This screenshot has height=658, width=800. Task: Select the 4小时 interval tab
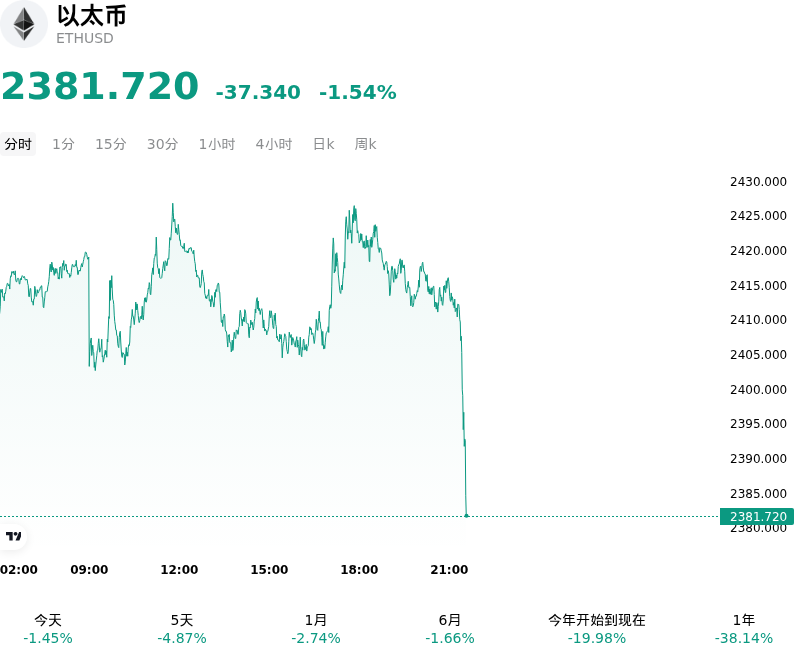274,144
